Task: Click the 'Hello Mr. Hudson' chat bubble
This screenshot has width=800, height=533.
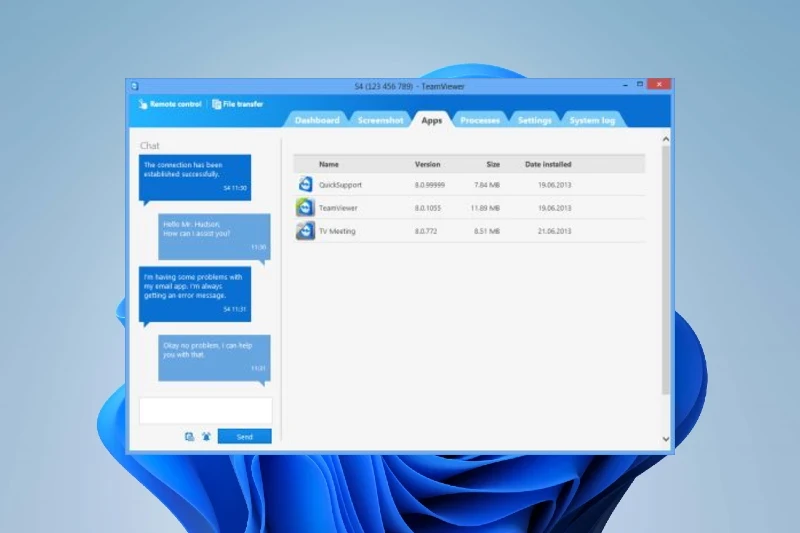Action: (214, 237)
